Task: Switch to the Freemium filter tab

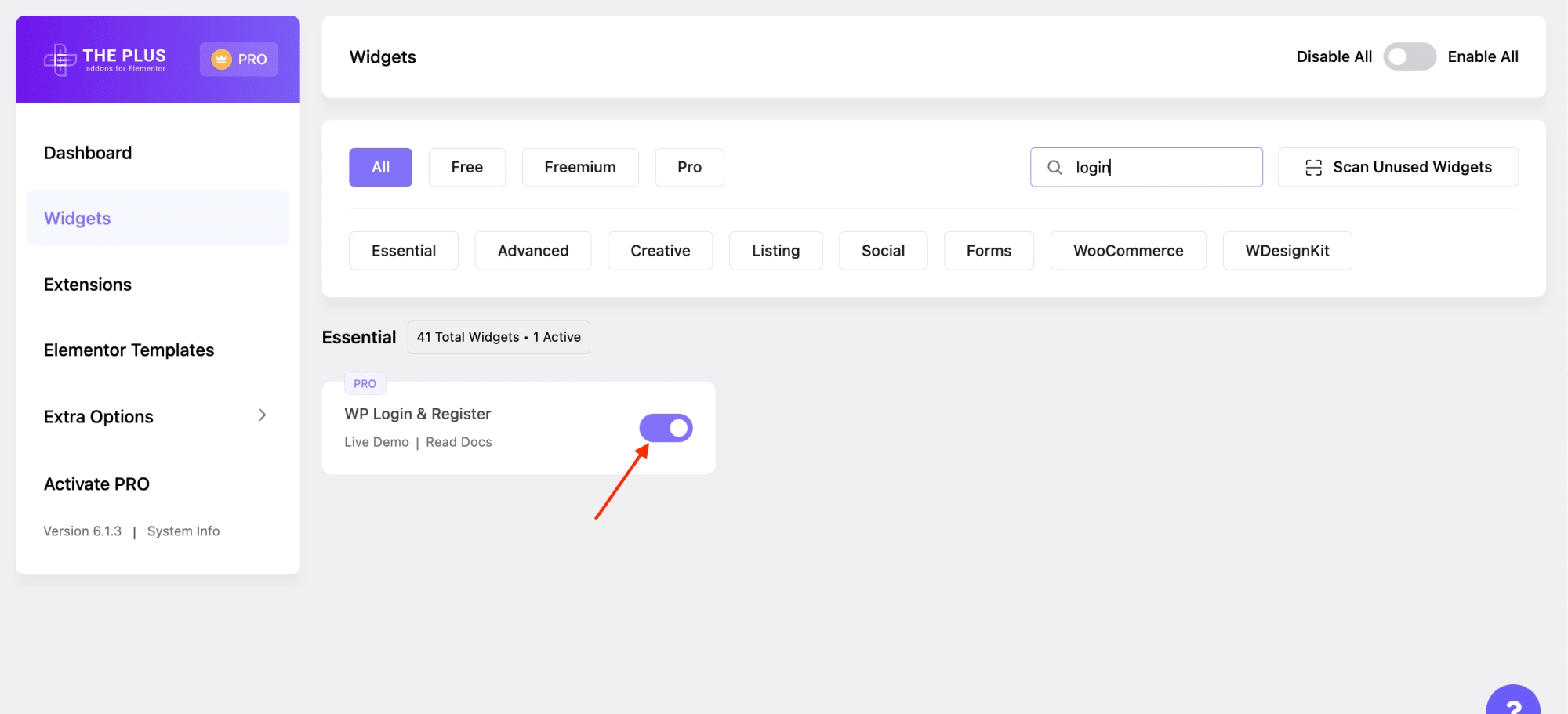Action: click(x=579, y=168)
